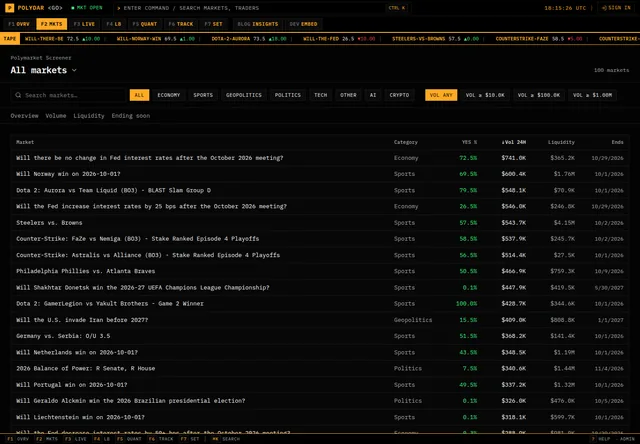
Task: Switch to the Volume view
Action: click(56, 116)
